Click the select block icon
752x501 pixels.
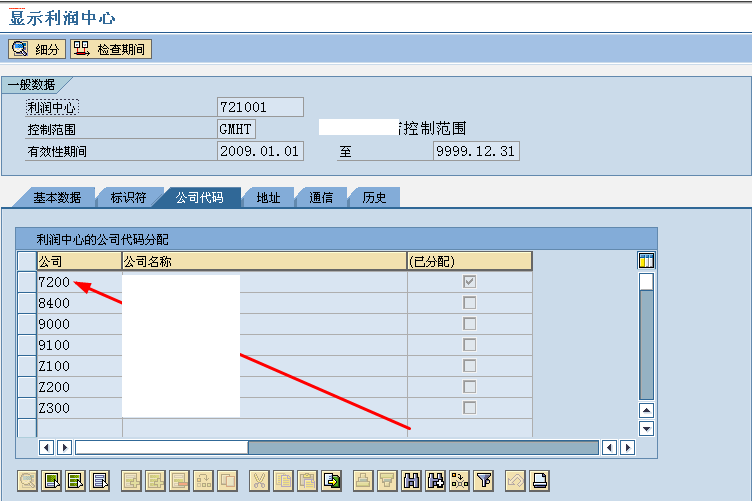(x=76, y=480)
